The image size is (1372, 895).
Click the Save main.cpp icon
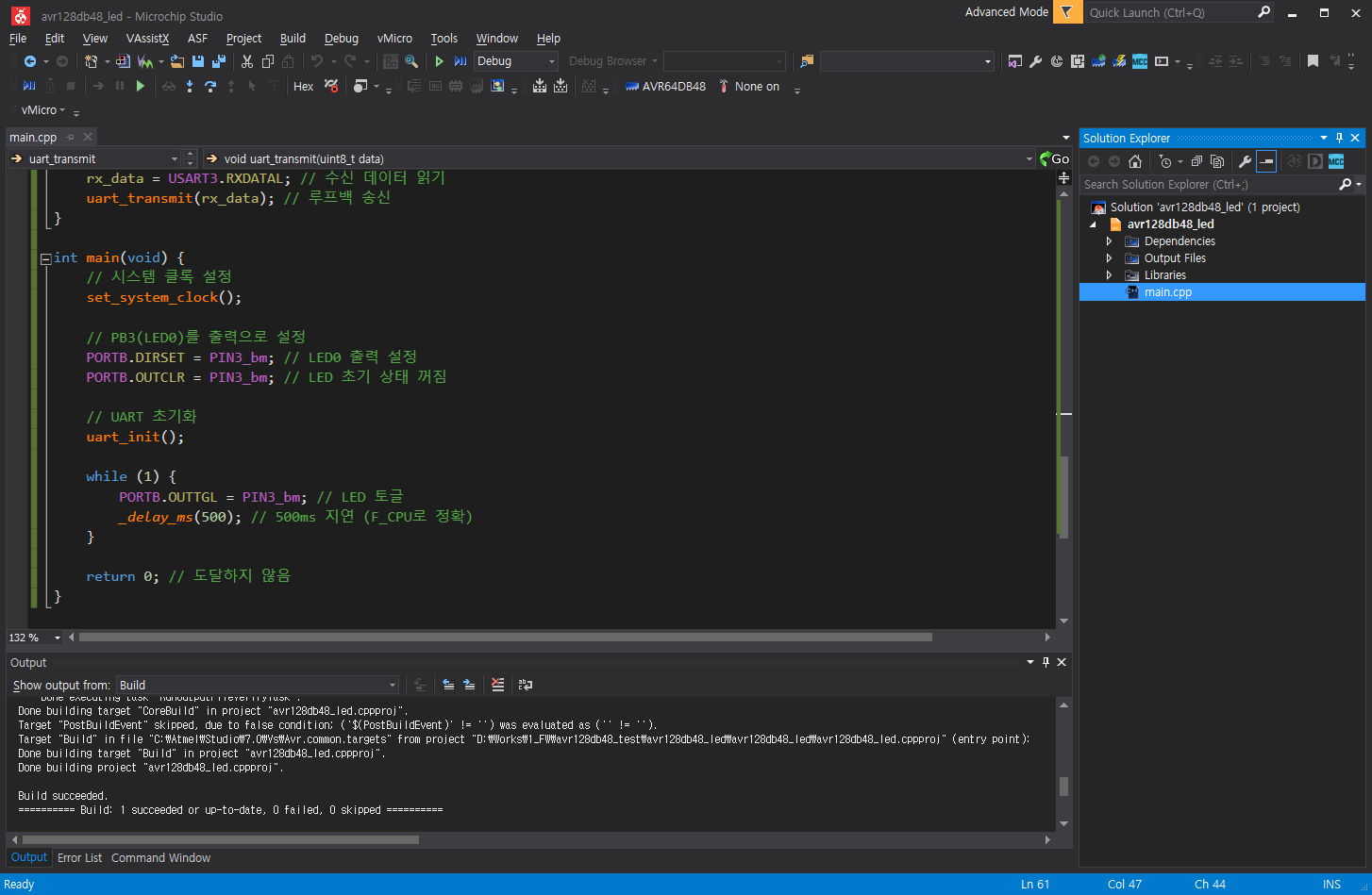click(x=198, y=61)
